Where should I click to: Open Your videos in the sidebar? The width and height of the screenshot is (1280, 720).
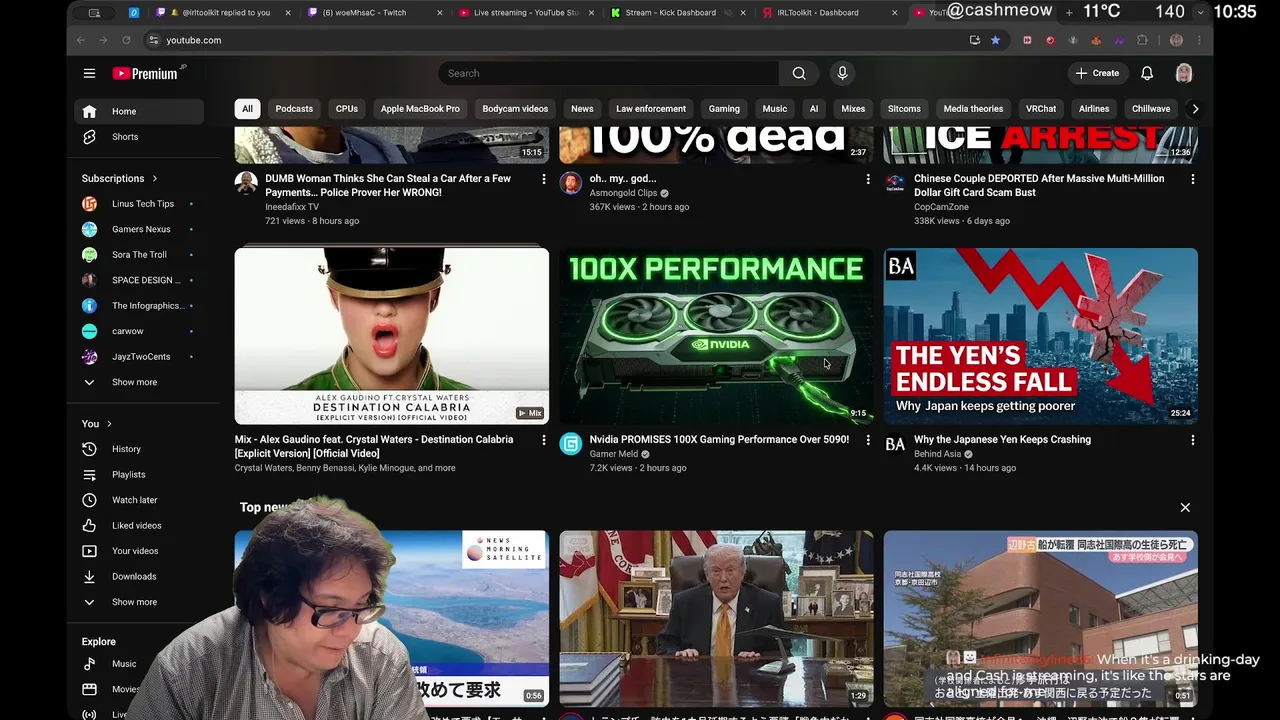(139, 551)
